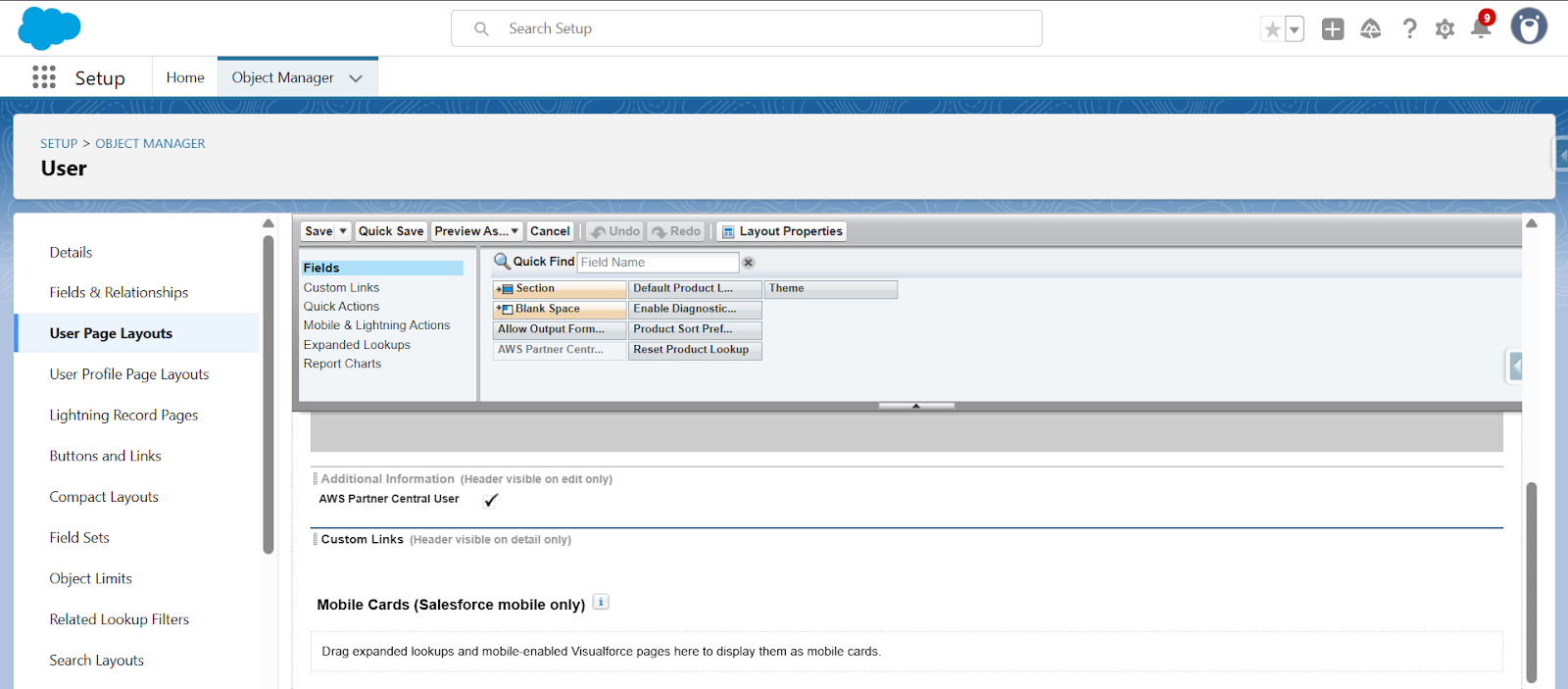Select the Report Charts palette category
The width and height of the screenshot is (1568, 689).
pos(342,364)
